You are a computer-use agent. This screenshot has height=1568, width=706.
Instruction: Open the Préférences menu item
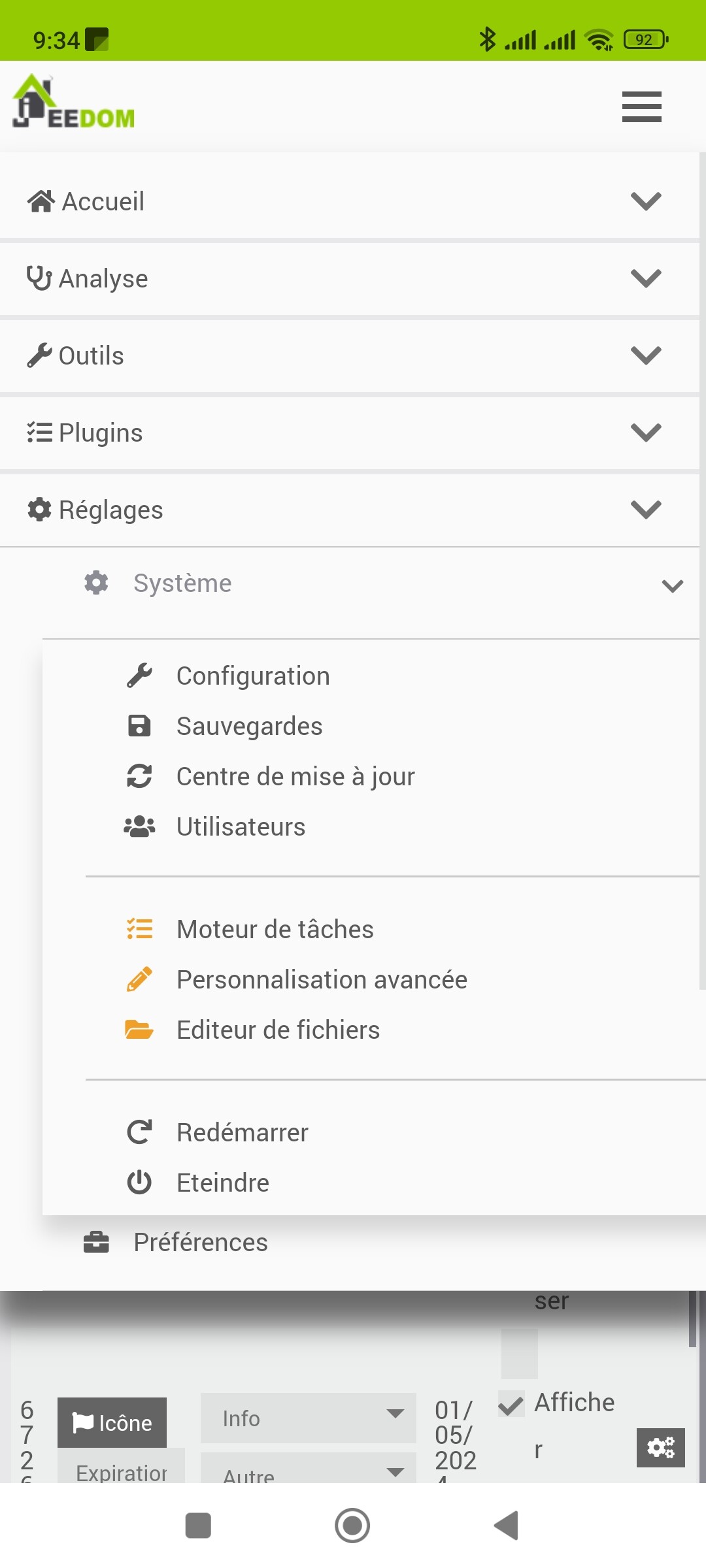pos(201,1242)
